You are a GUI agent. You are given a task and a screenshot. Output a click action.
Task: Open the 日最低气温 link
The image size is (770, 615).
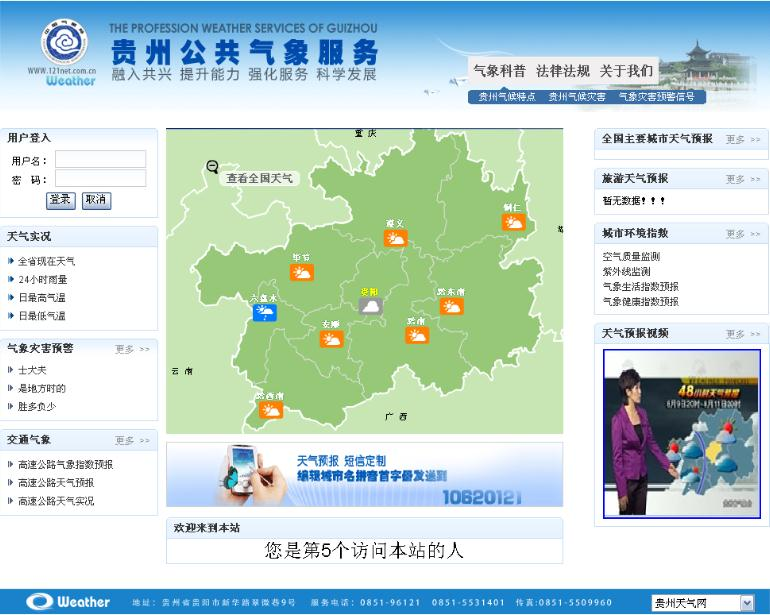point(42,316)
